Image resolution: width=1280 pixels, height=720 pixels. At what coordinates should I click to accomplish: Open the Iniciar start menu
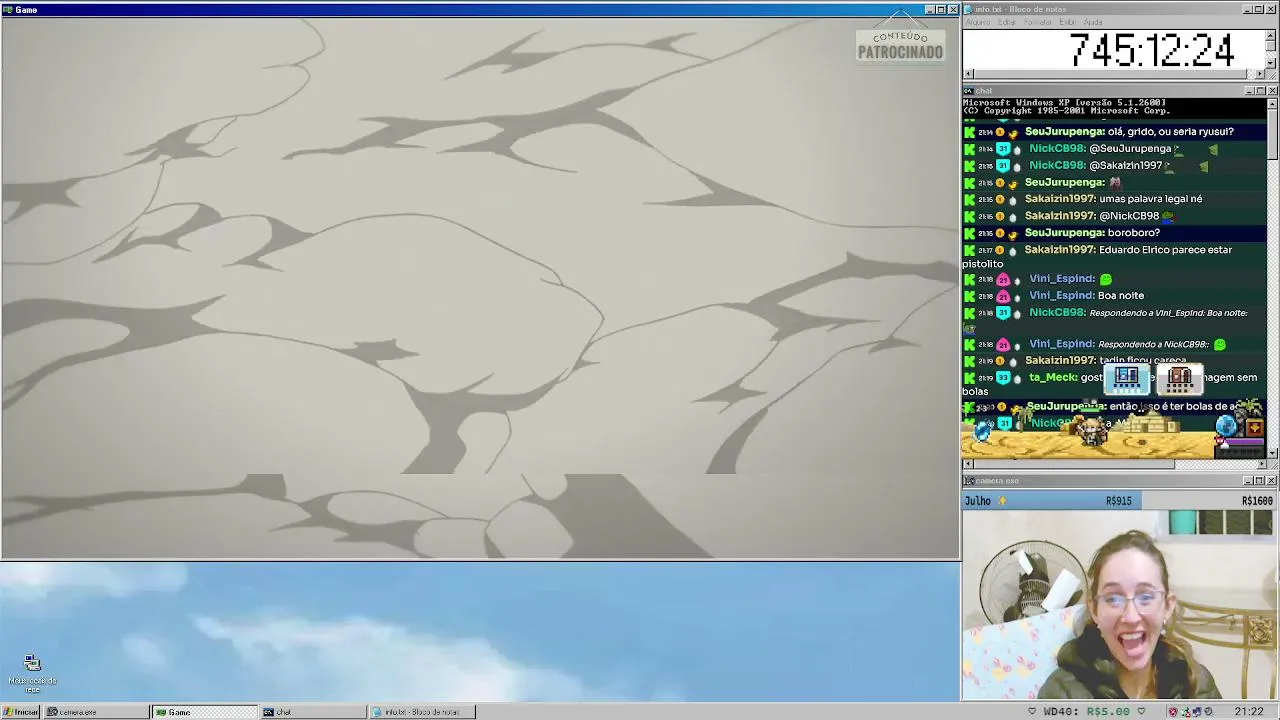click(x=20, y=712)
